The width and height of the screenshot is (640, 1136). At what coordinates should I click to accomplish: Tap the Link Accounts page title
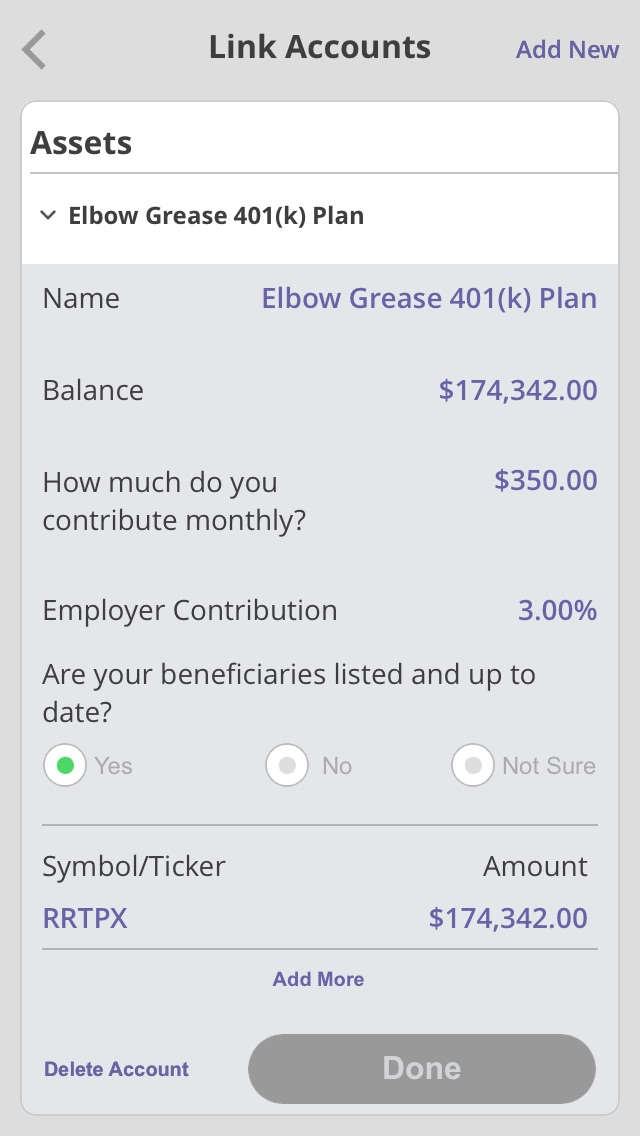pyautogui.click(x=320, y=47)
